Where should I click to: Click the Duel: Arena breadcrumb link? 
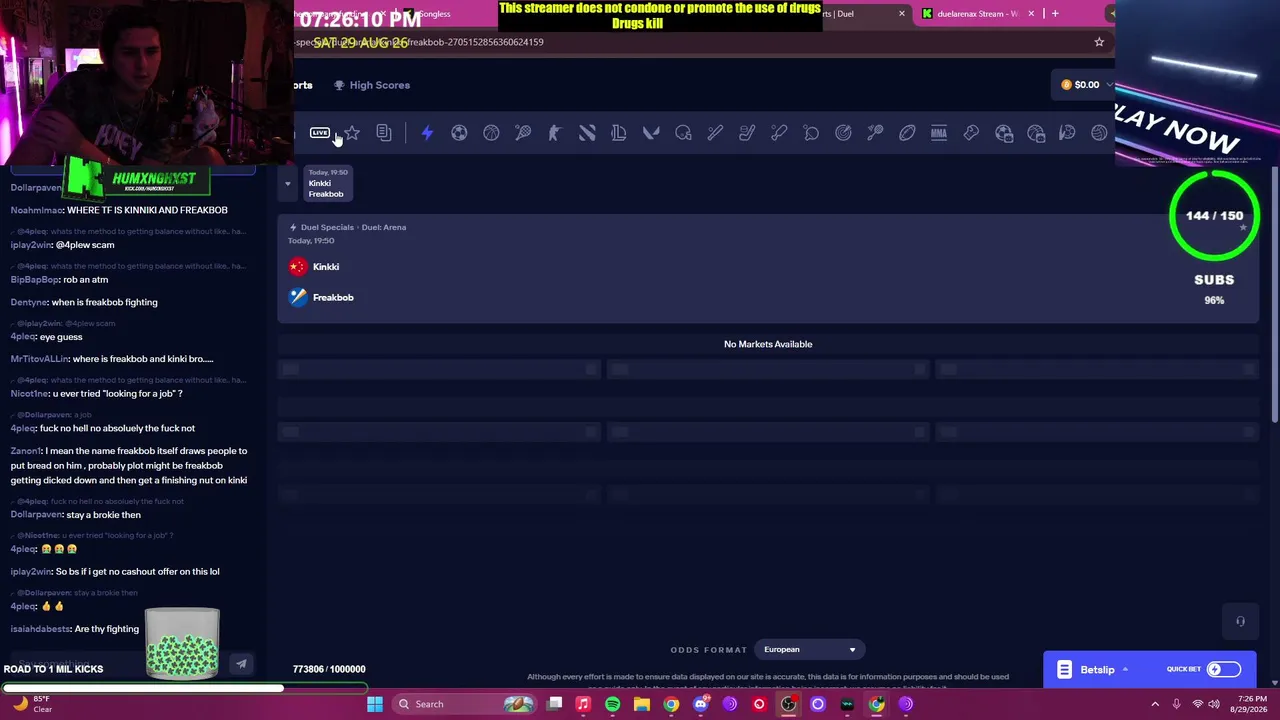(x=384, y=227)
